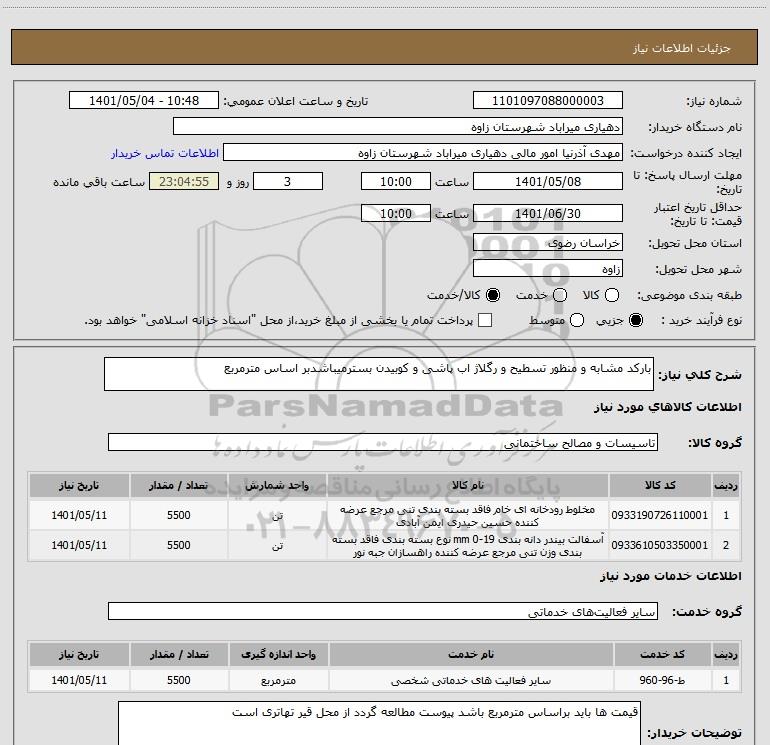The image size is (770, 745).
Task: Click the delivery city field زاوه
Action: (x=548, y=269)
